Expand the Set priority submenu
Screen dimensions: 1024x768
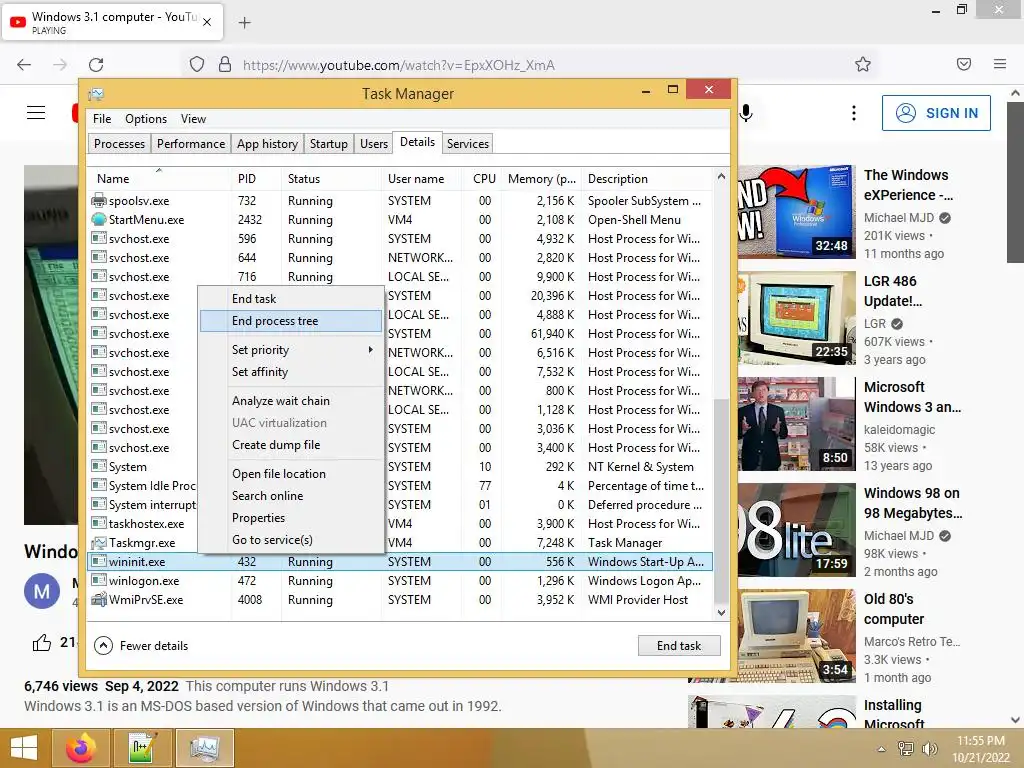pyautogui.click(x=291, y=350)
